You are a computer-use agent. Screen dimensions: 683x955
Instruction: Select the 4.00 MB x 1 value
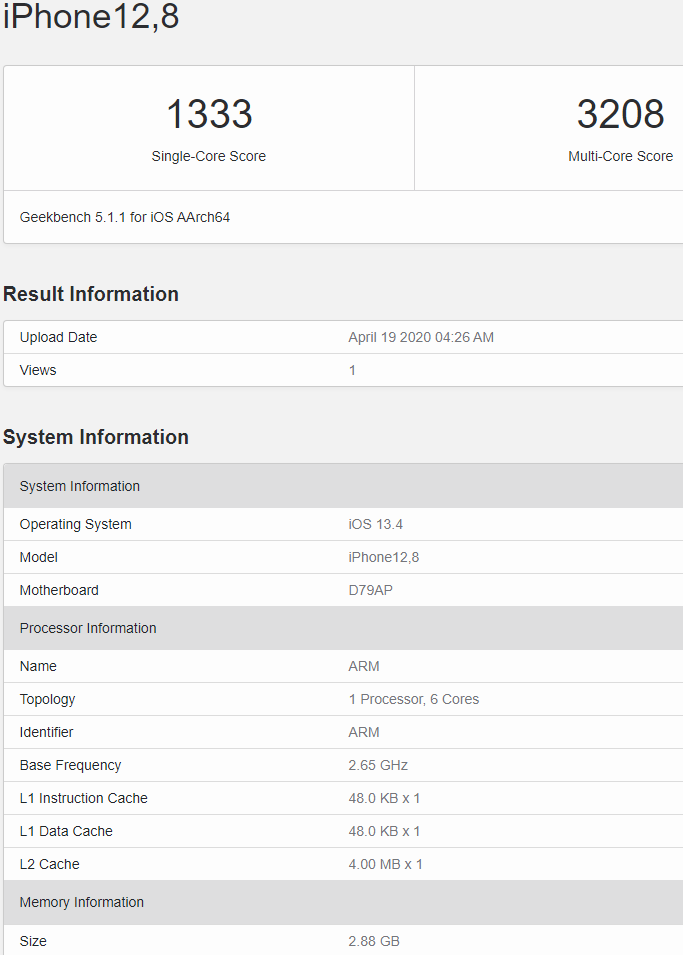[385, 864]
